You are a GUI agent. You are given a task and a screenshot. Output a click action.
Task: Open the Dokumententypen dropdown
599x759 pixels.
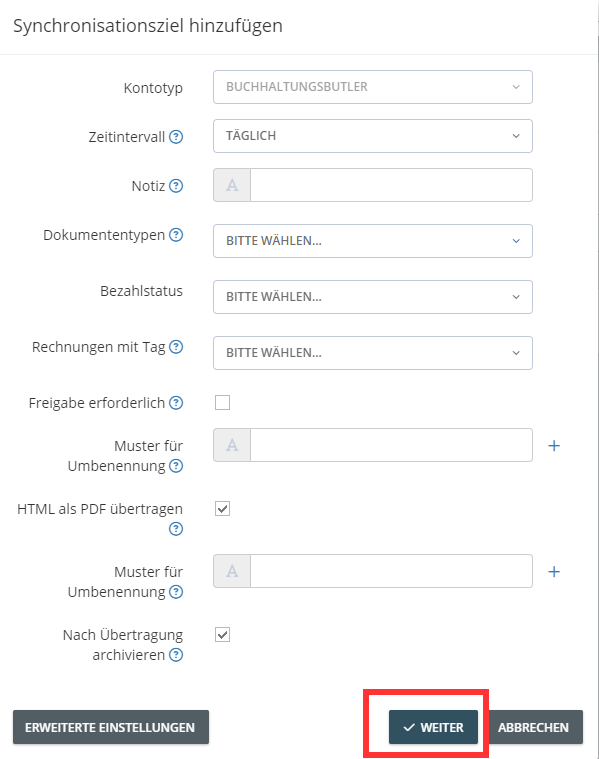pyautogui.click(x=373, y=241)
